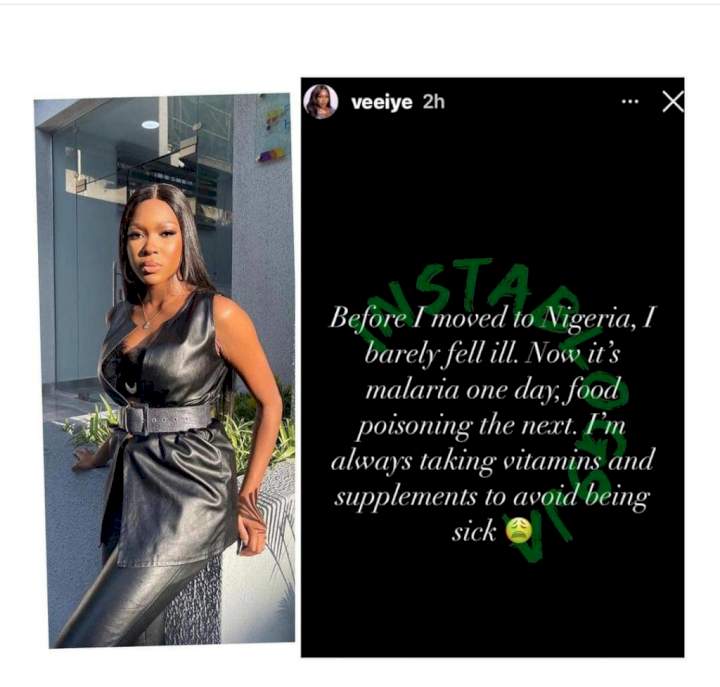Close the story with the X icon

coord(673,101)
